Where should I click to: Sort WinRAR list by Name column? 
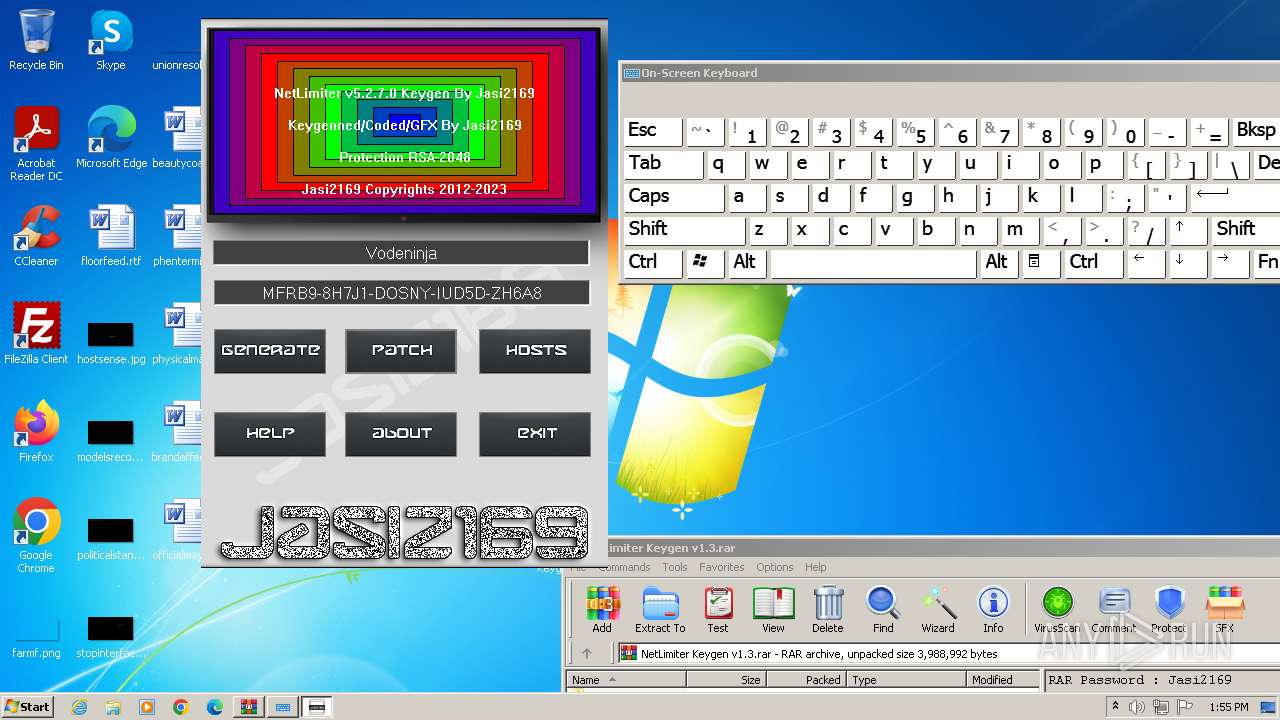pyautogui.click(x=626, y=680)
